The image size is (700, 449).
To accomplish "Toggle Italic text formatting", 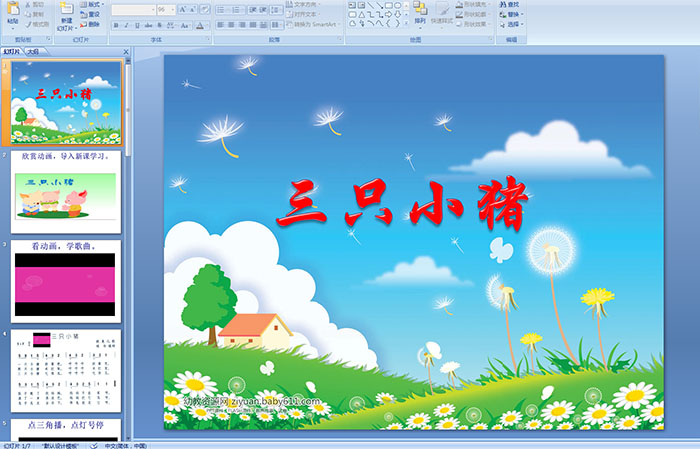I will click(124, 24).
